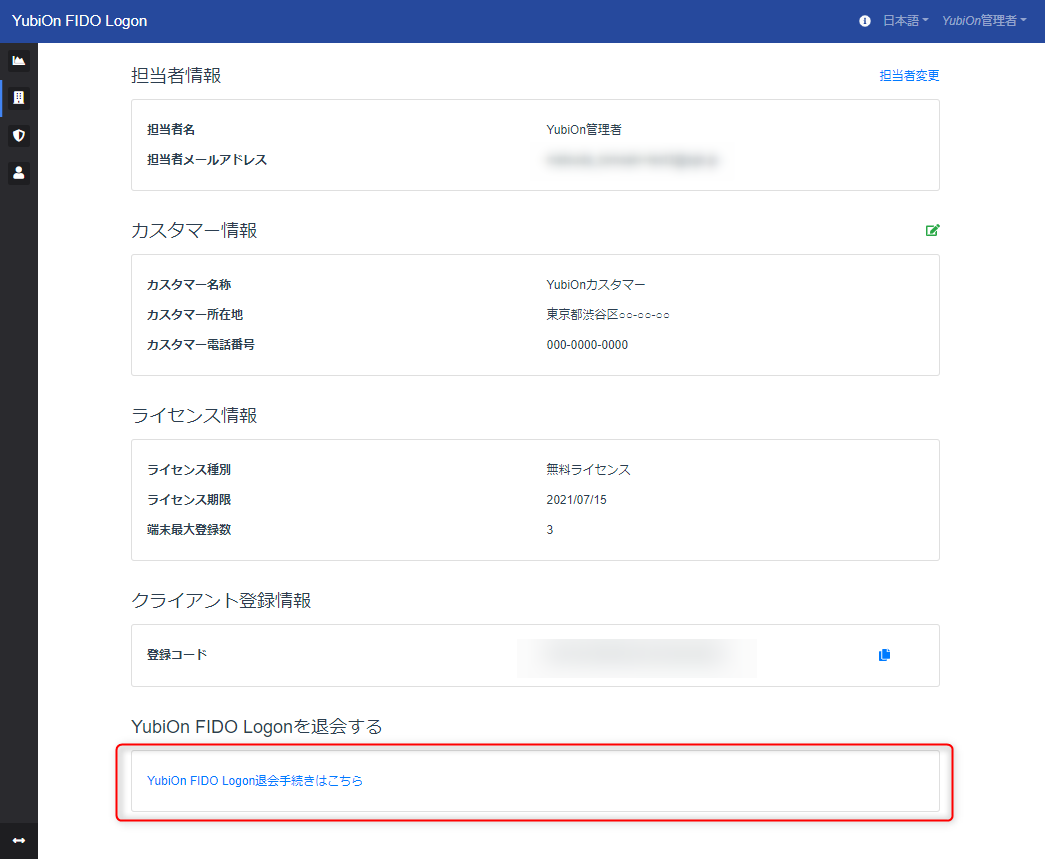
Task: Click the 担当者メールアドレス label
Action: click(x=207, y=160)
